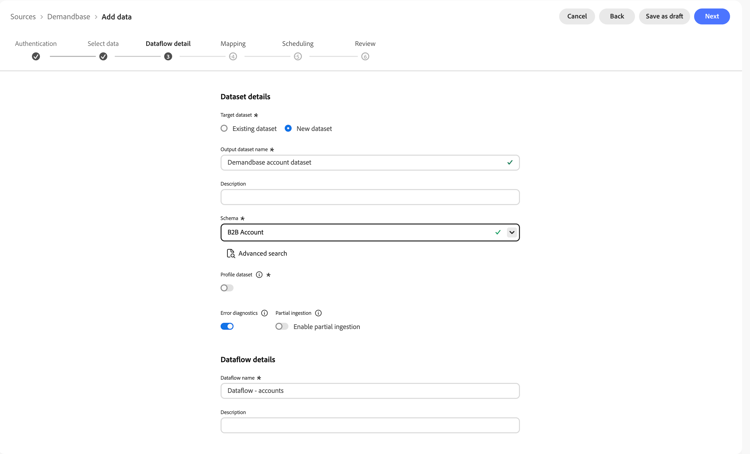Click the Cancel button
Screen dimensions: 750x454
(x=577, y=16)
